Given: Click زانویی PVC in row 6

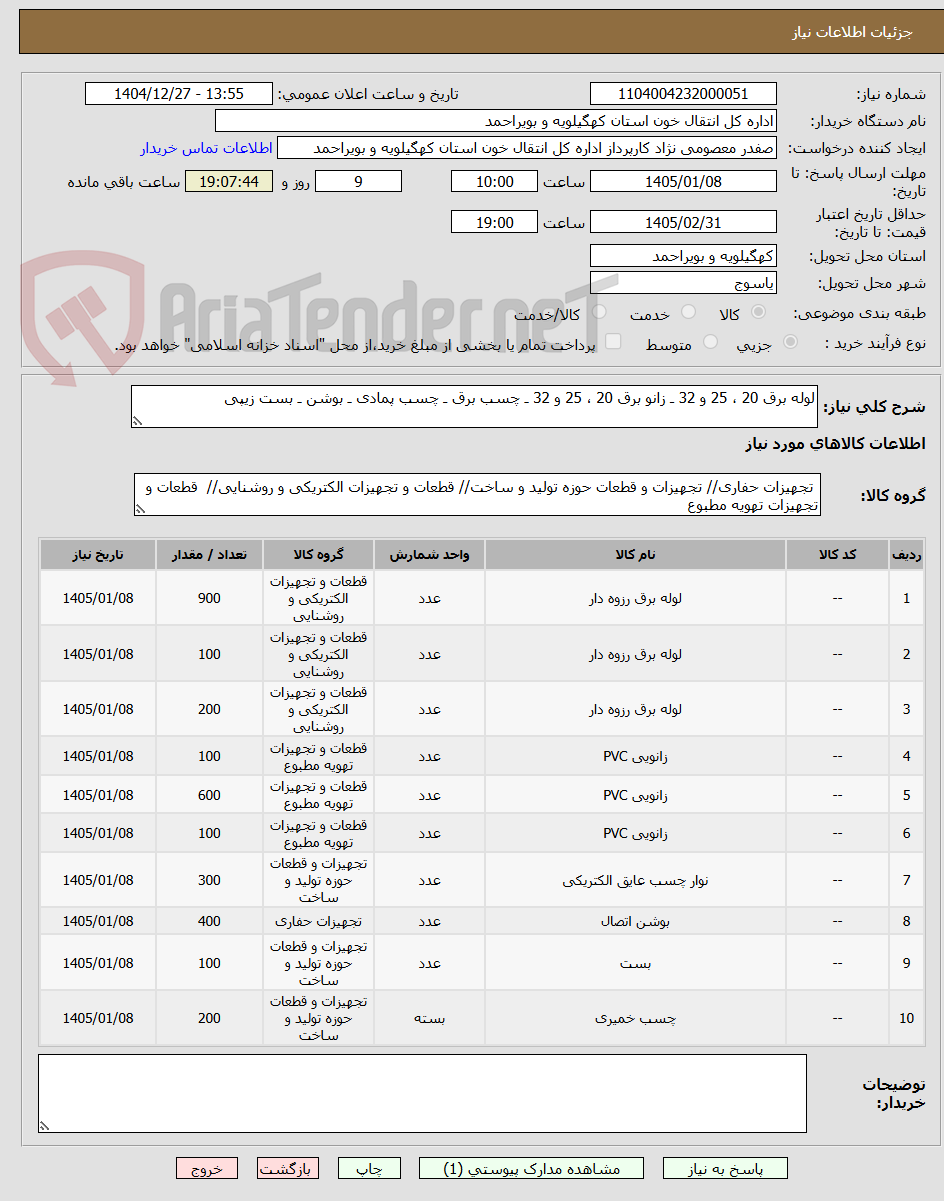Looking at the screenshot, I should pyautogui.click(x=635, y=833).
